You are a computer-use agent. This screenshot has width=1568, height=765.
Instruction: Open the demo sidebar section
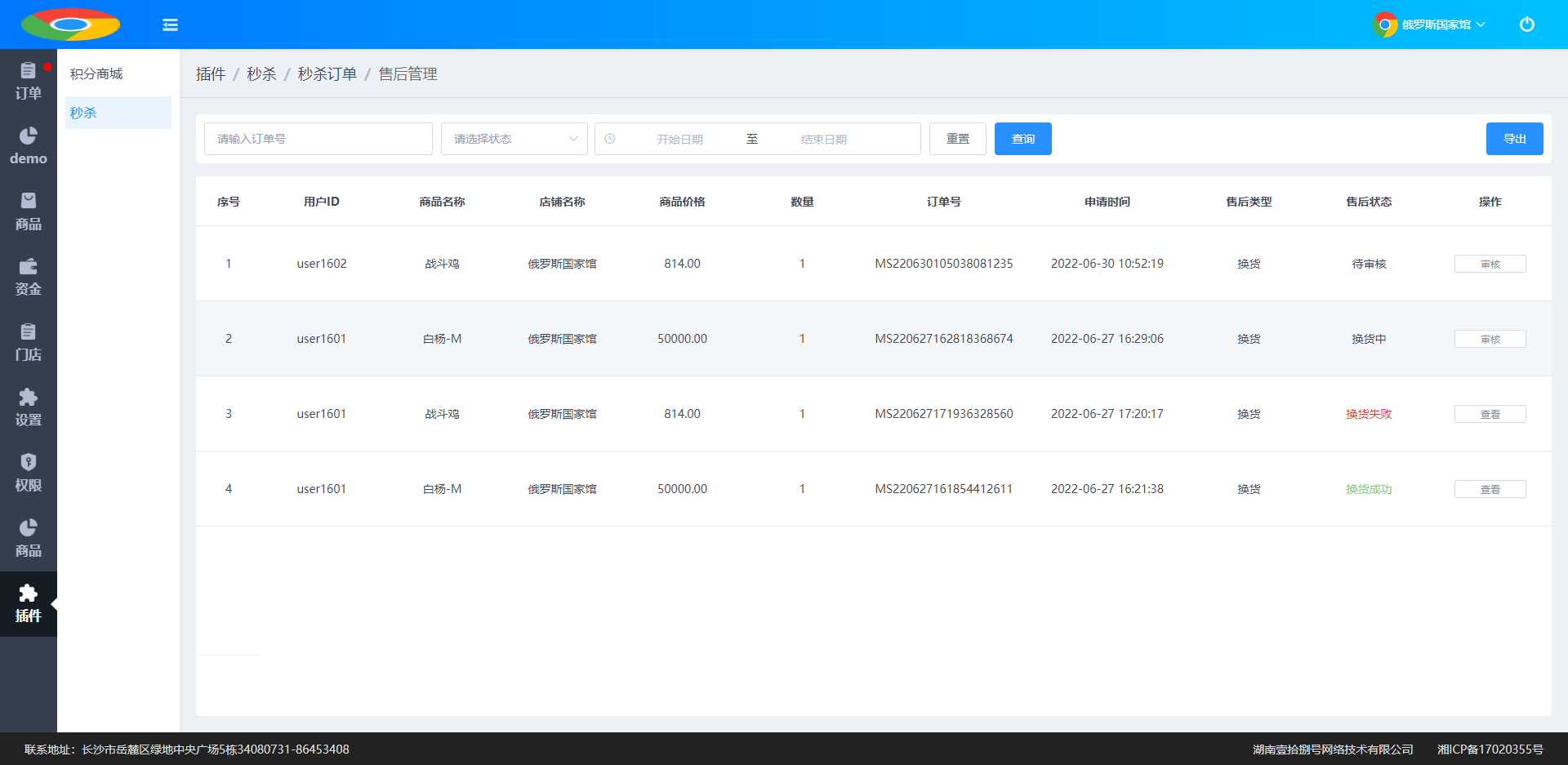(x=29, y=147)
